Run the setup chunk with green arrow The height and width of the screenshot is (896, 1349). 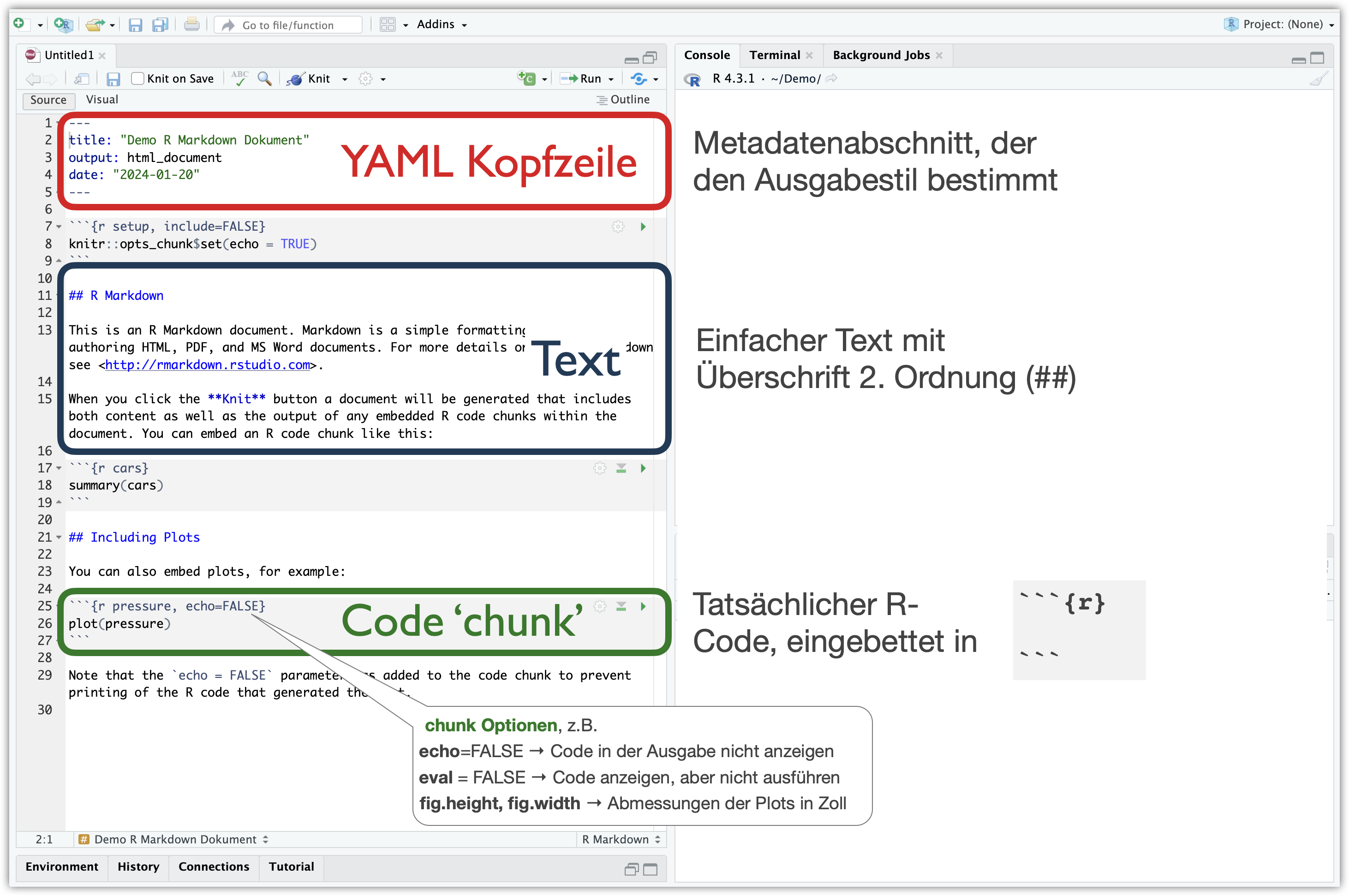pyautogui.click(x=643, y=227)
